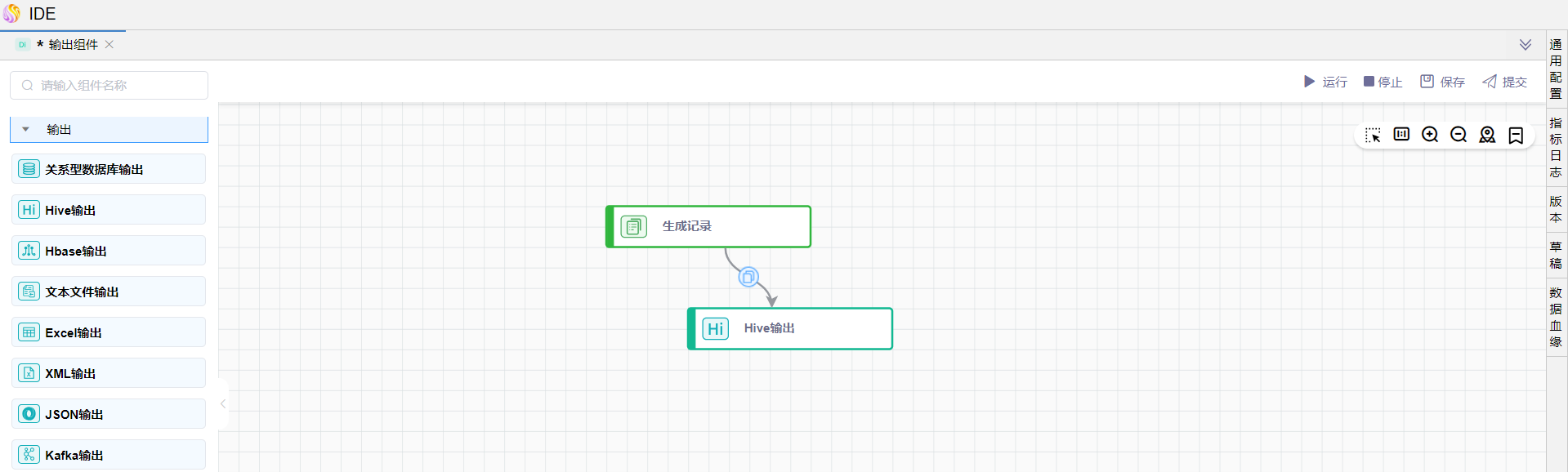Screen dimensions: 1568x472
Task: Click the copy icon on the connection line
Action: tap(748, 277)
